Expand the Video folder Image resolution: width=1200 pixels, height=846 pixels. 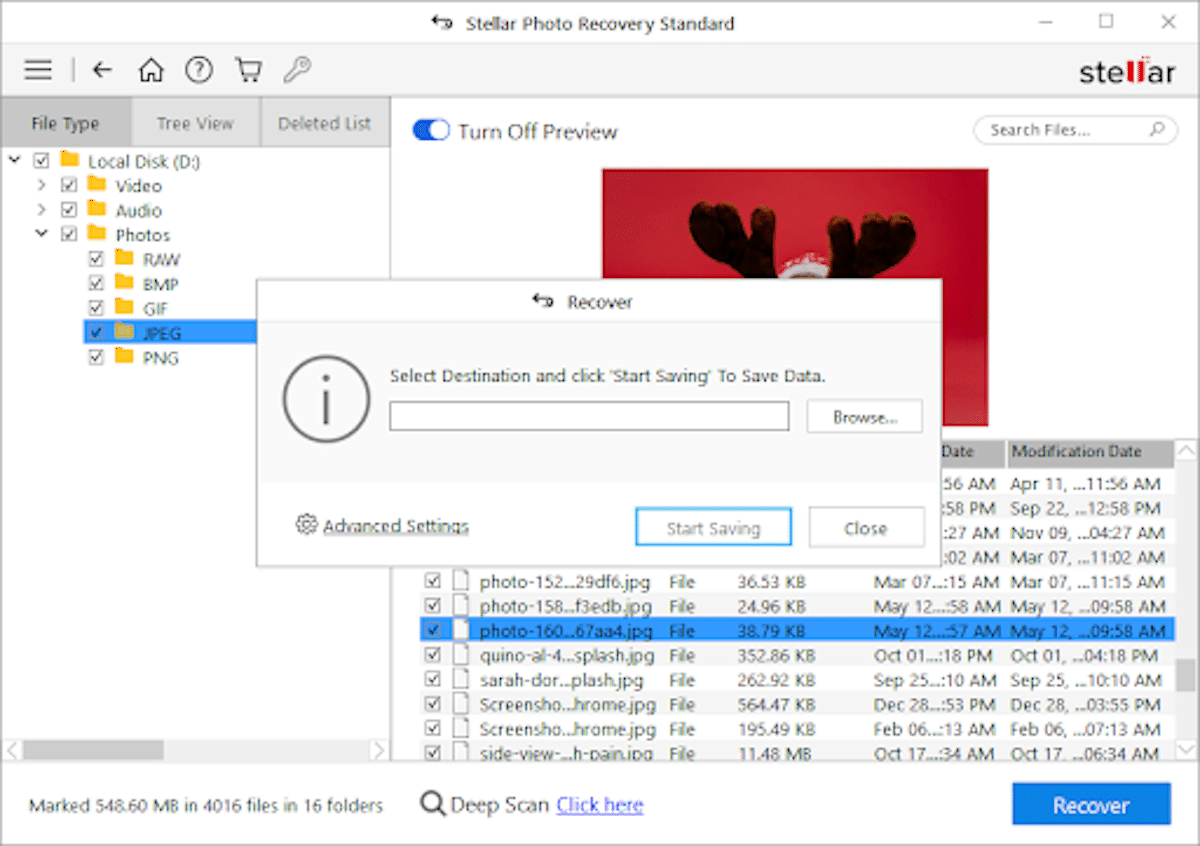(41, 185)
